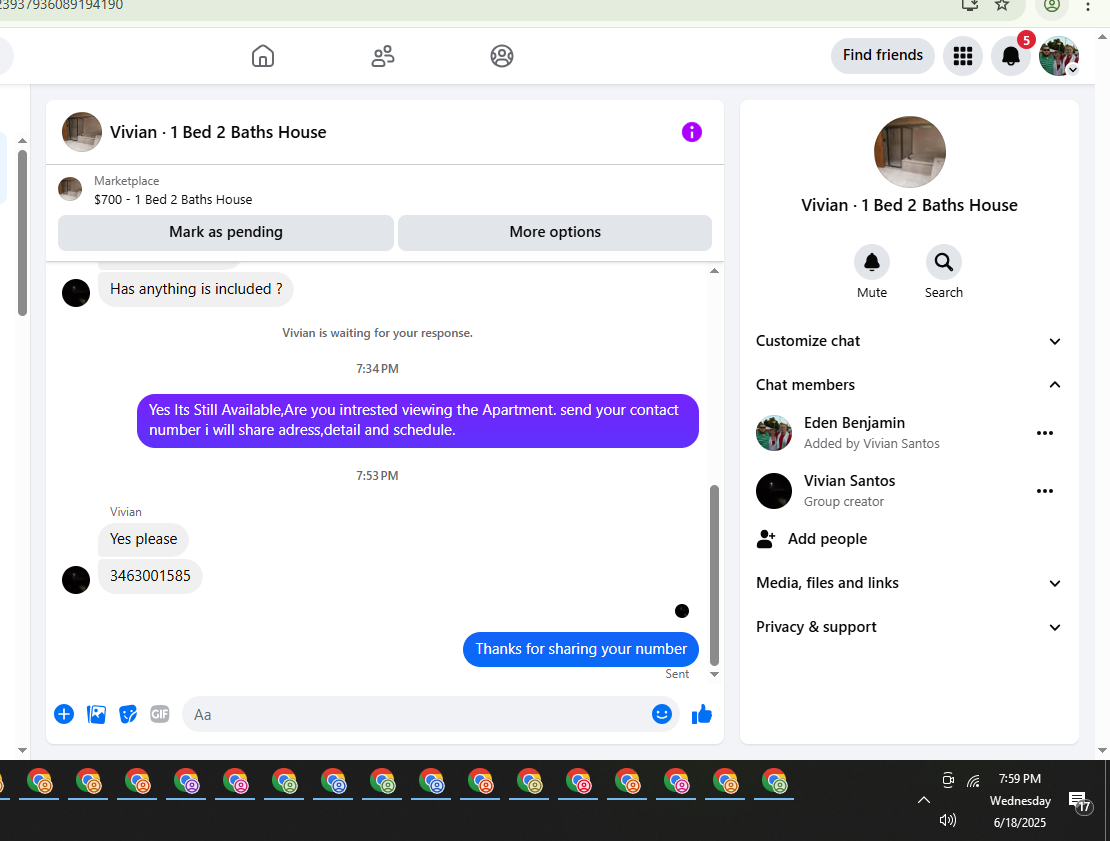Click the large listing photo in right panel
The image size is (1110, 841).
click(x=909, y=152)
